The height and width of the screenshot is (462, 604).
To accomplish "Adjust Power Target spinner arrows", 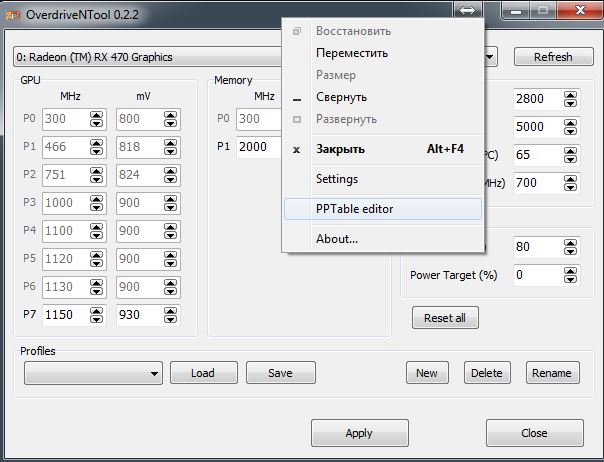I will click(x=570, y=275).
